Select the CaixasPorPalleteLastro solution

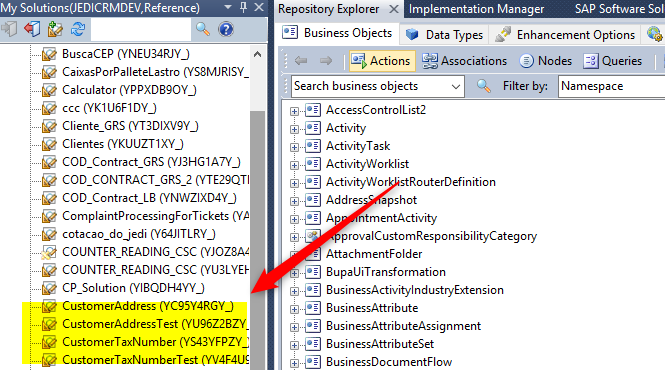coord(155,72)
